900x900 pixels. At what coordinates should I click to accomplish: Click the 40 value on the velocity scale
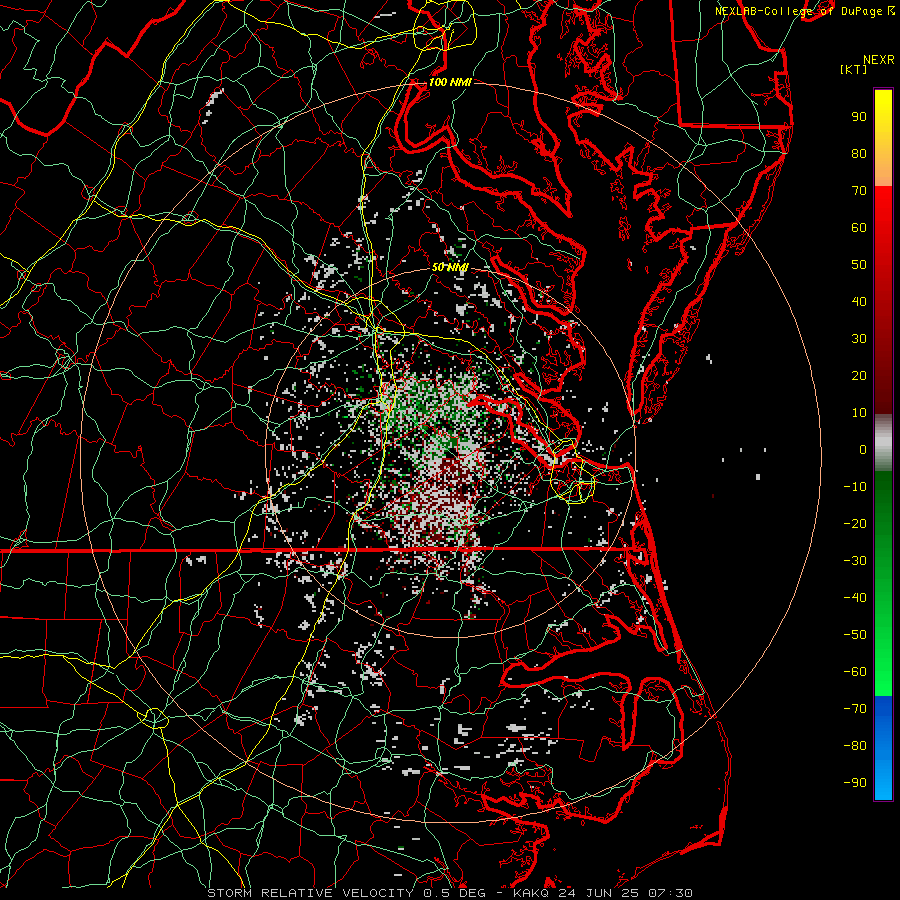tap(859, 302)
